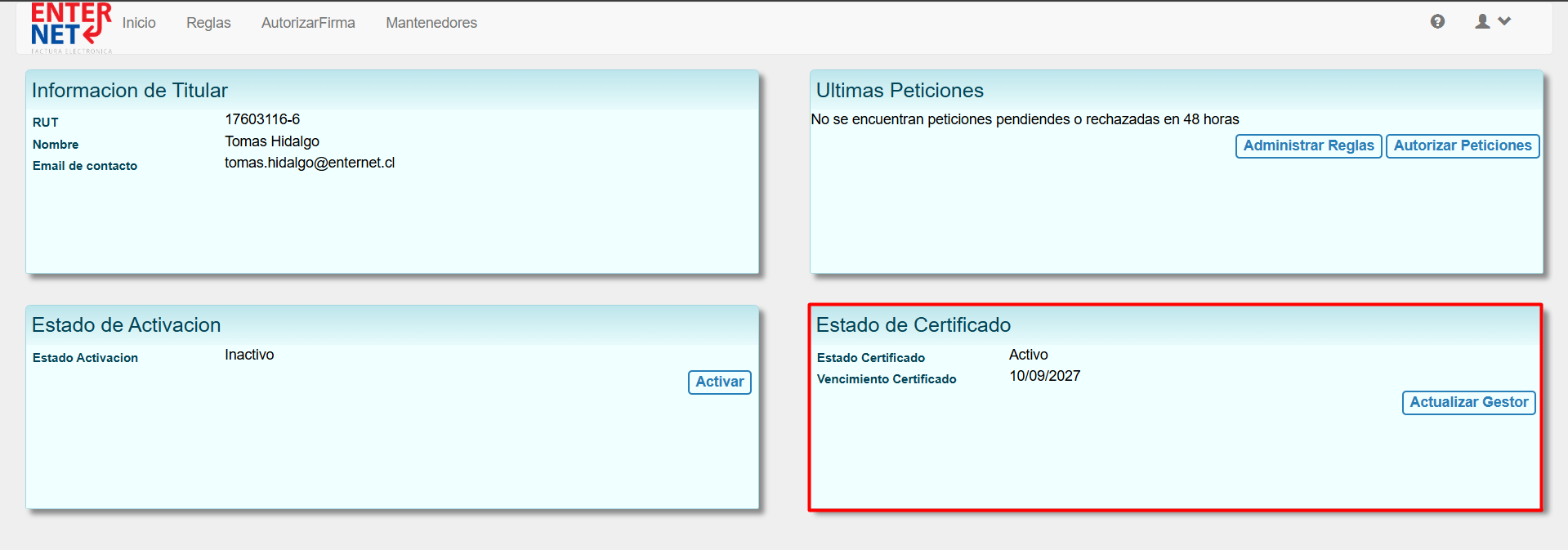Expand the chevron next to user icon
1568x550 pixels.
(1504, 22)
